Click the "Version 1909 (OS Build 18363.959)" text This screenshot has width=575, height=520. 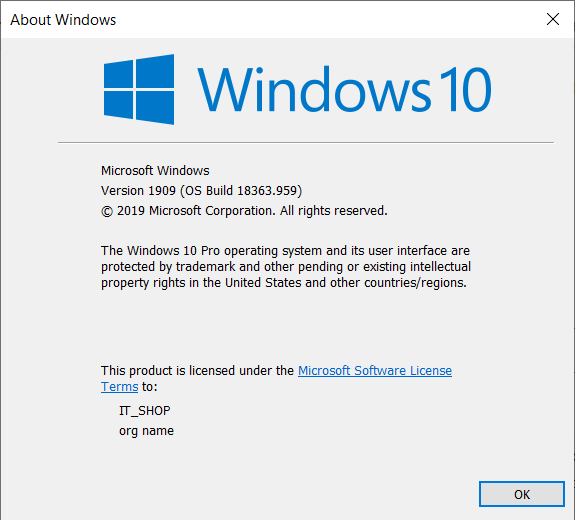click(201, 191)
